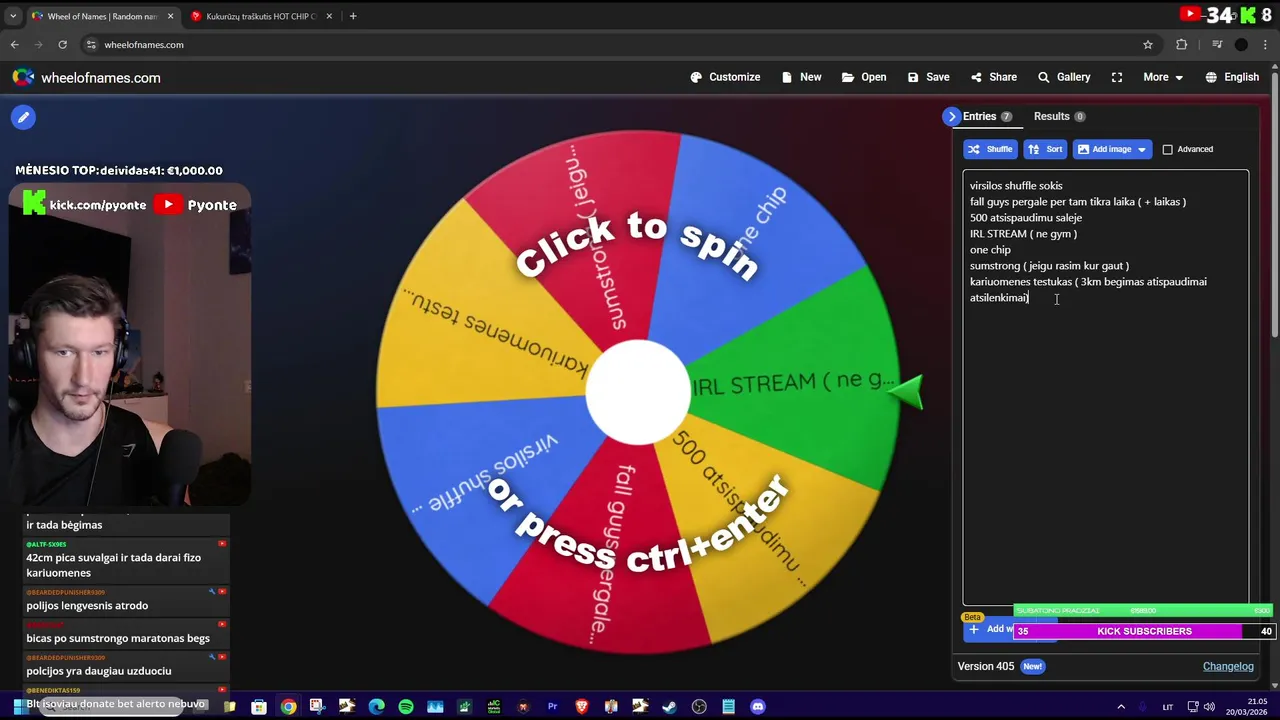The width and height of the screenshot is (1280, 720).
Task: Open the Gallery
Action: click(x=1064, y=77)
